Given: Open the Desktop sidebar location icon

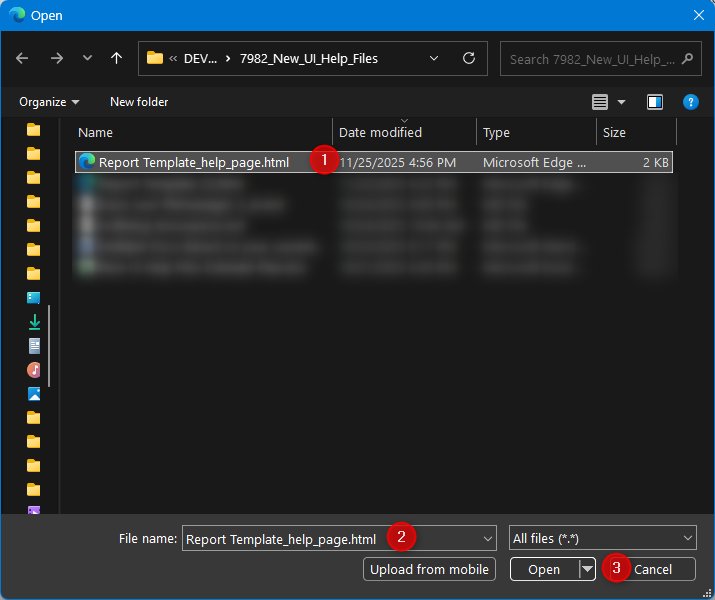Looking at the screenshot, I should (x=34, y=298).
